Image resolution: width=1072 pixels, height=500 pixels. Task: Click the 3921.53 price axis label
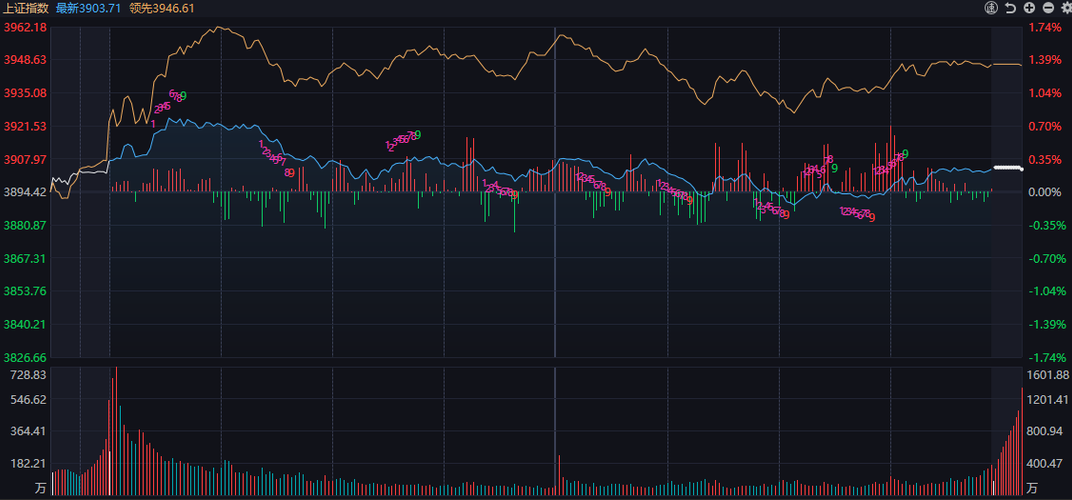click(x=25, y=126)
